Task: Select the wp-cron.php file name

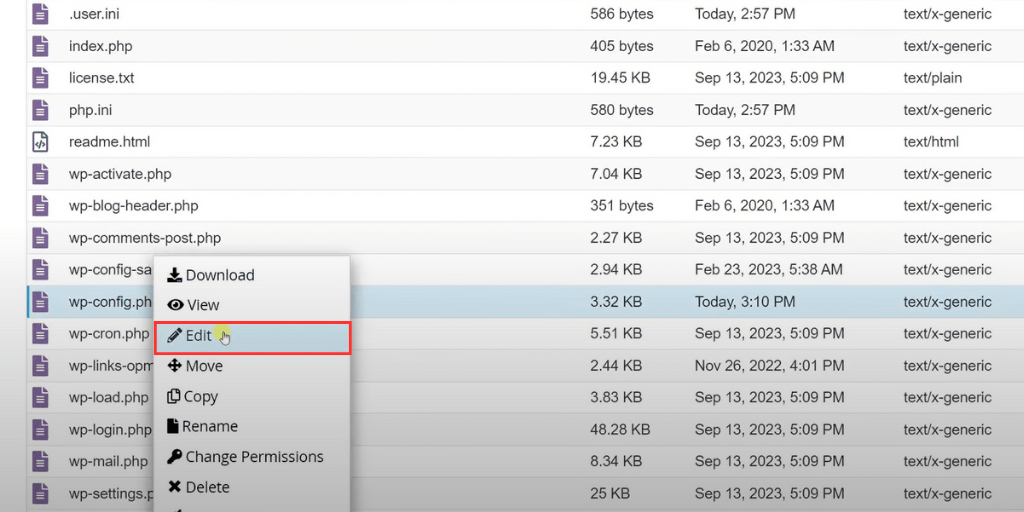Action: [109, 334]
